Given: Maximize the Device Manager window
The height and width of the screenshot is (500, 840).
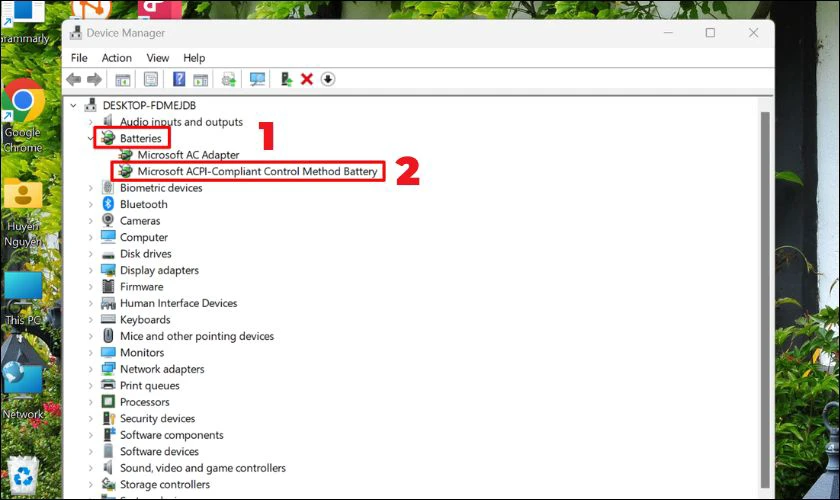Looking at the screenshot, I should pos(710,33).
